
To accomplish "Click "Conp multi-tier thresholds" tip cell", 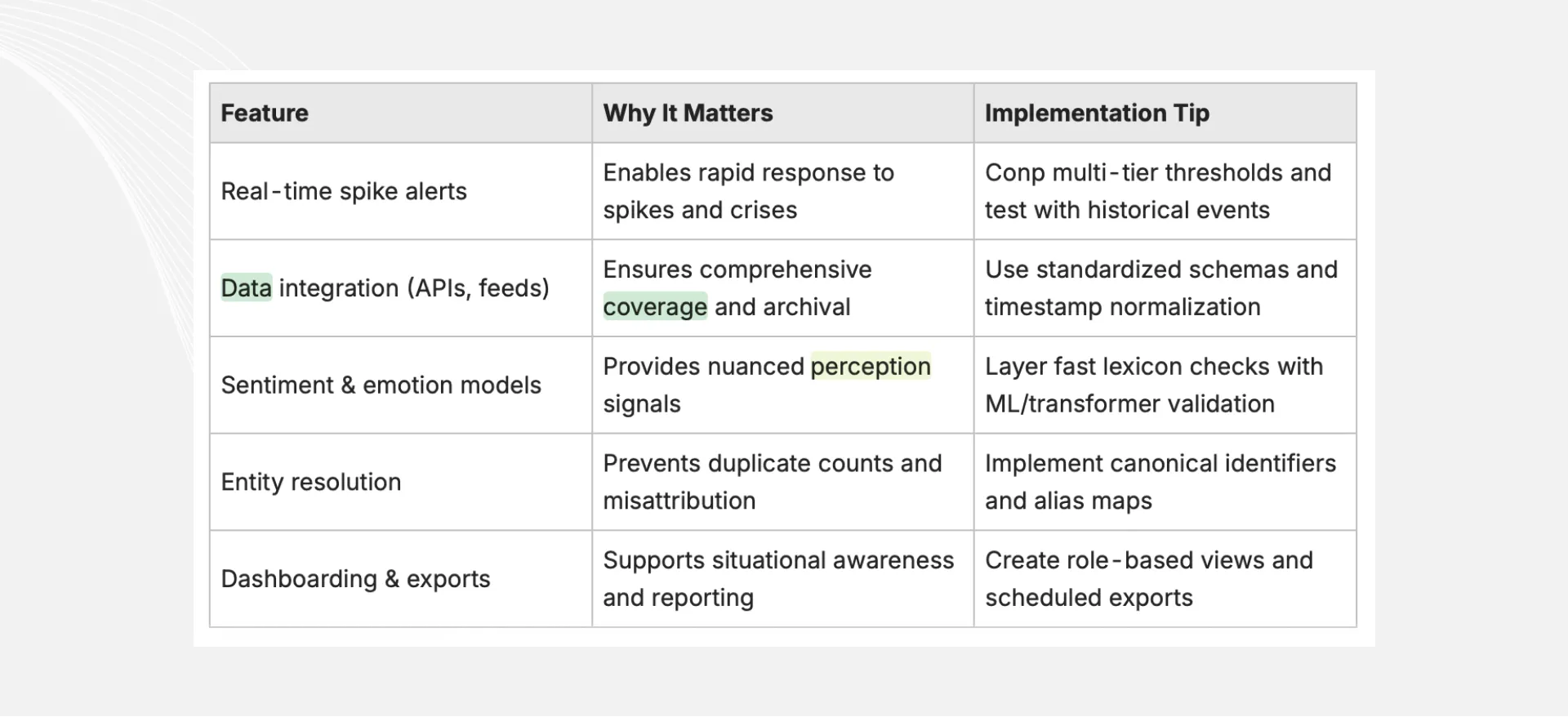I will tap(1165, 191).
